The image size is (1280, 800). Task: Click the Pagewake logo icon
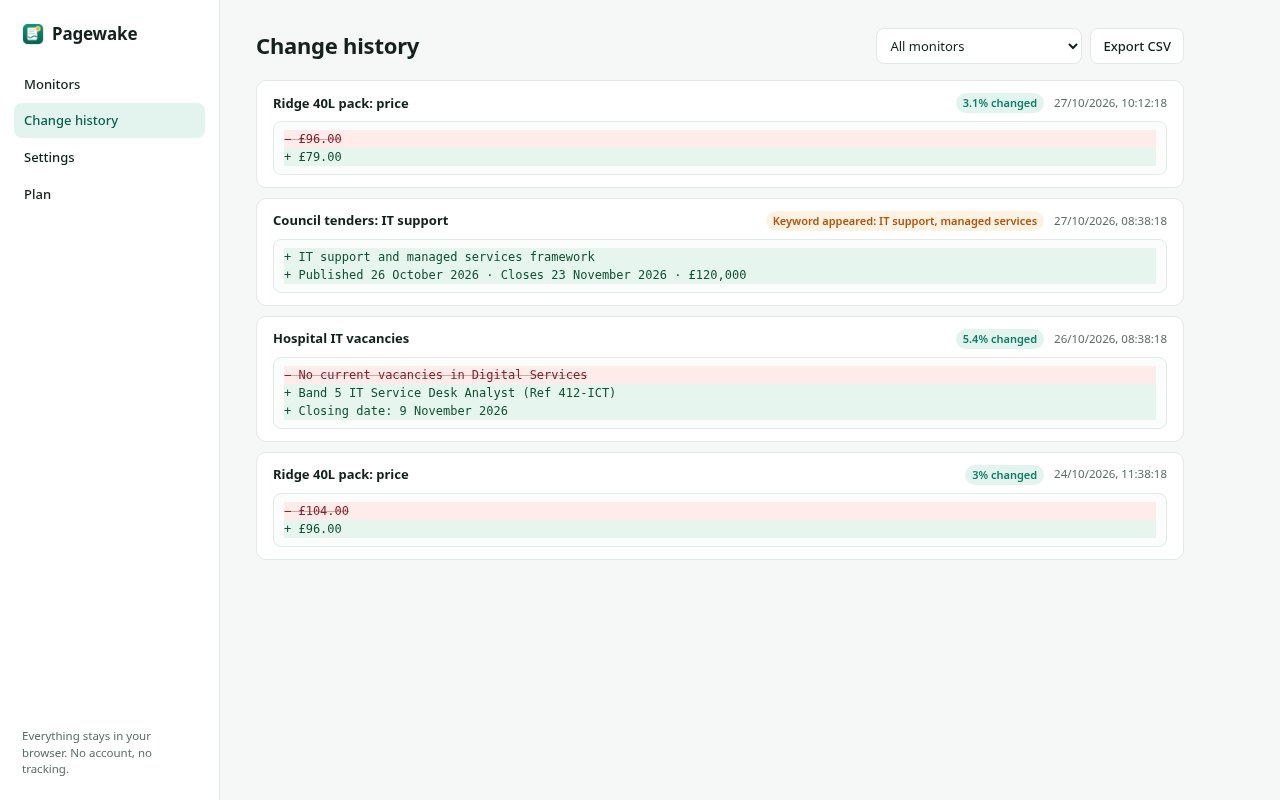click(x=33, y=34)
